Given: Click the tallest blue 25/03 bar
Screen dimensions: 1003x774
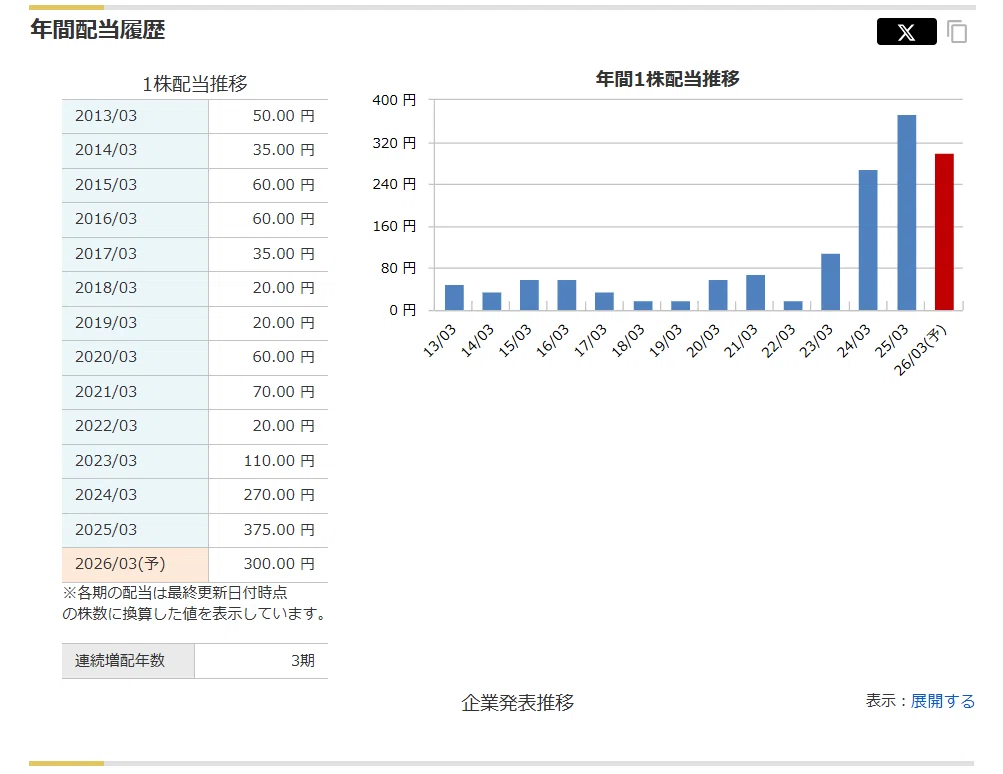Looking at the screenshot, I should click(906, 212).
